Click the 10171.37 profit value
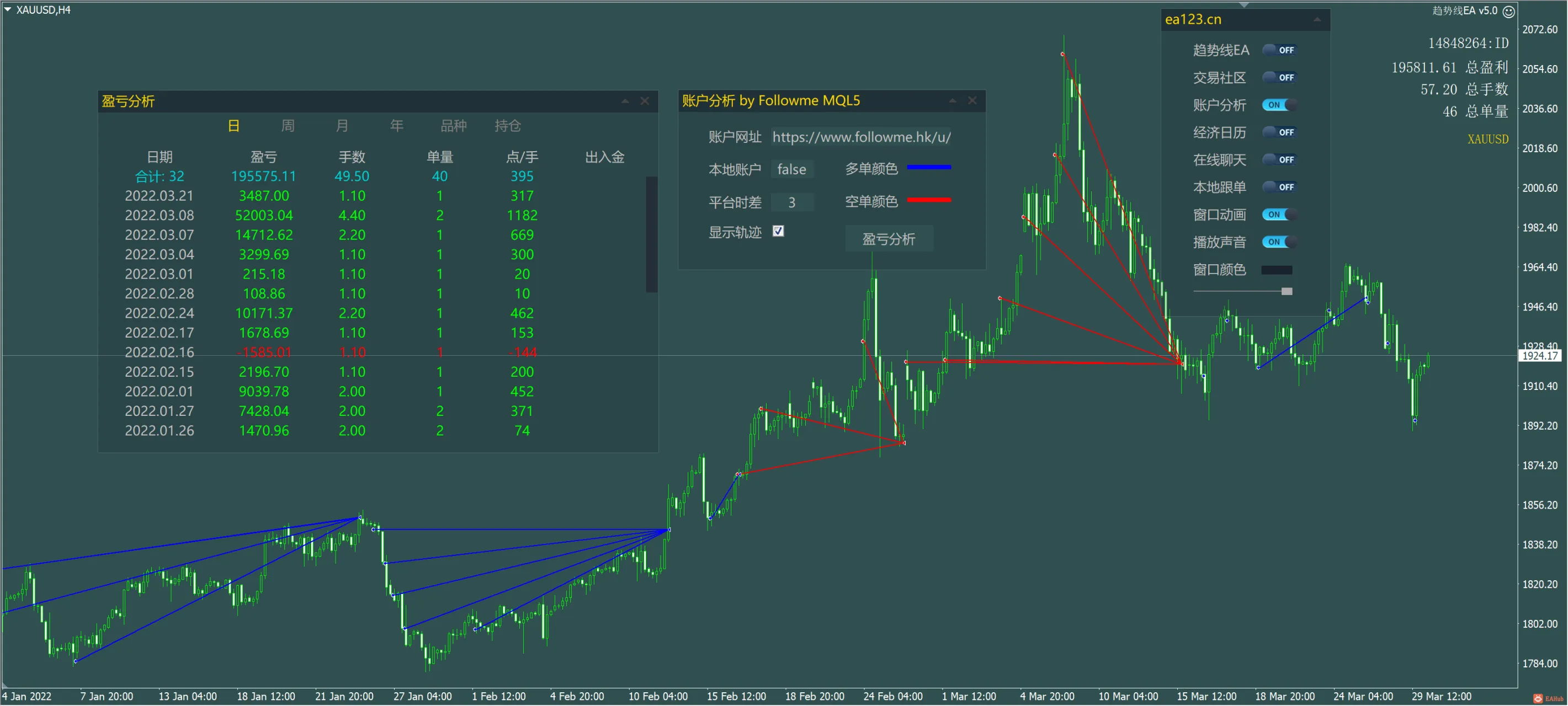Image resolution: width=1568 pixels, height=706 pixels. pos(264,313)
